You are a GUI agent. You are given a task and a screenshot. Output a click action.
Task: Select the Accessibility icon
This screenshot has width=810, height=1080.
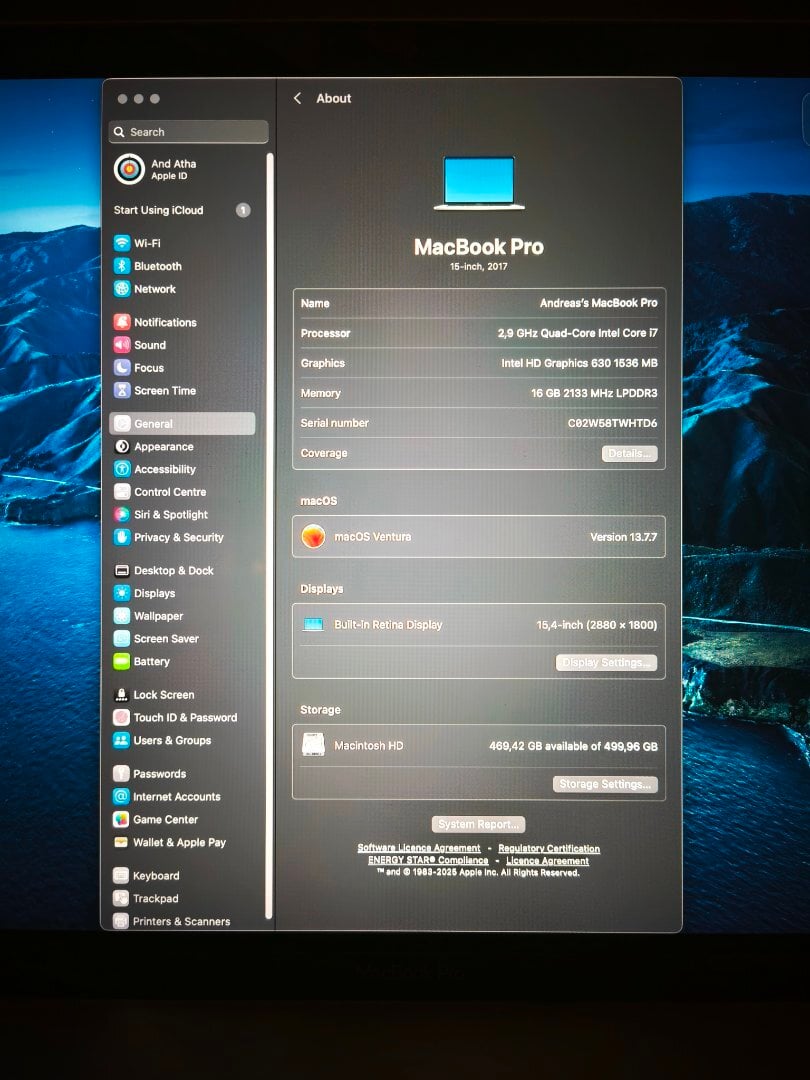click(122, 469)
